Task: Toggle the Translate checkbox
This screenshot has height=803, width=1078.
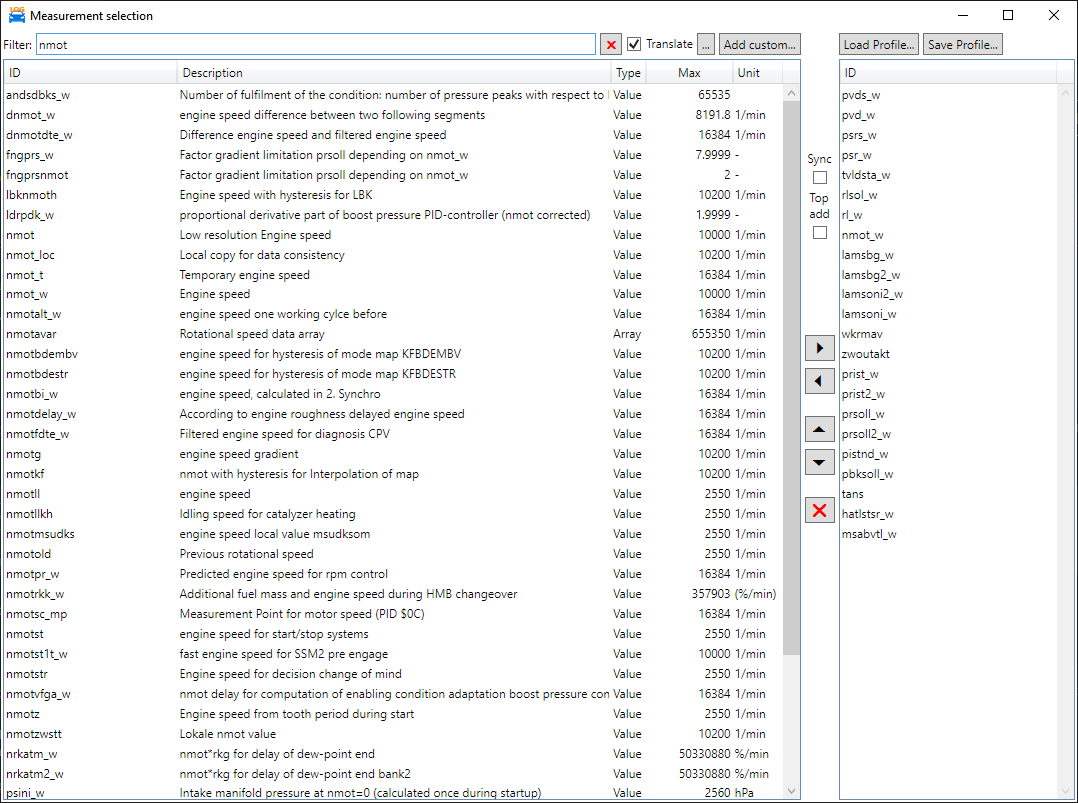Action: [x=634, y=44]
